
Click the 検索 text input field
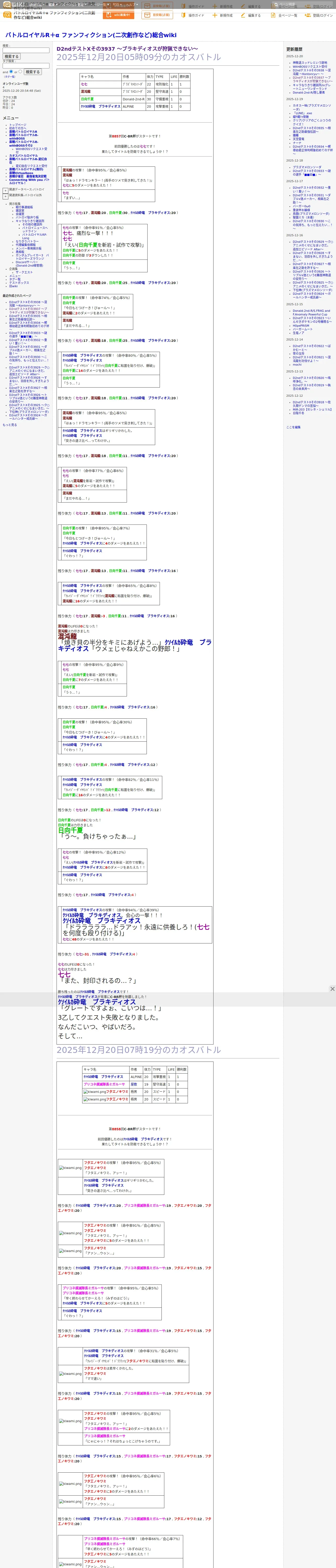[x=26, y=50]
